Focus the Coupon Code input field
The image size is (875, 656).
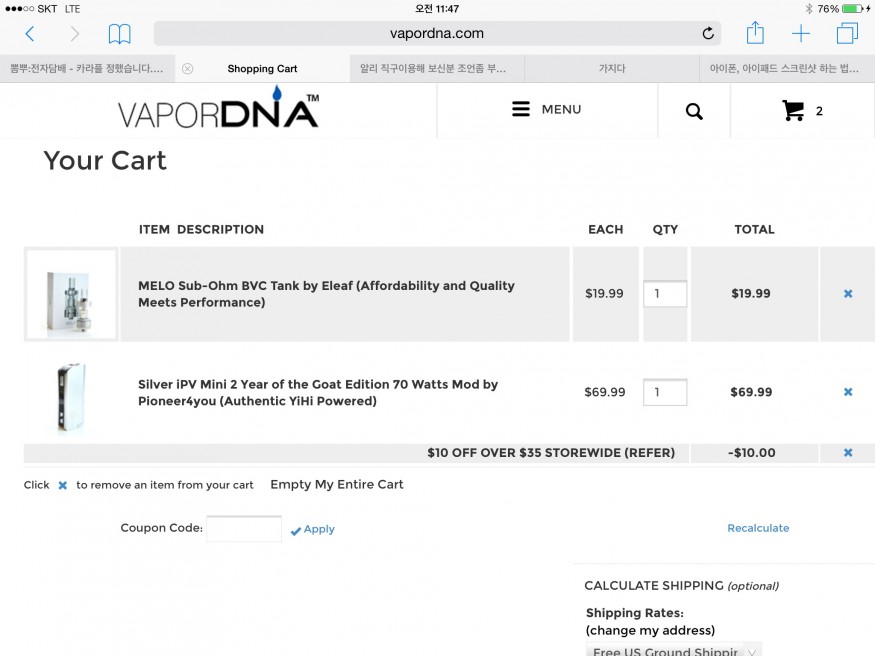(x=244, y=528)
